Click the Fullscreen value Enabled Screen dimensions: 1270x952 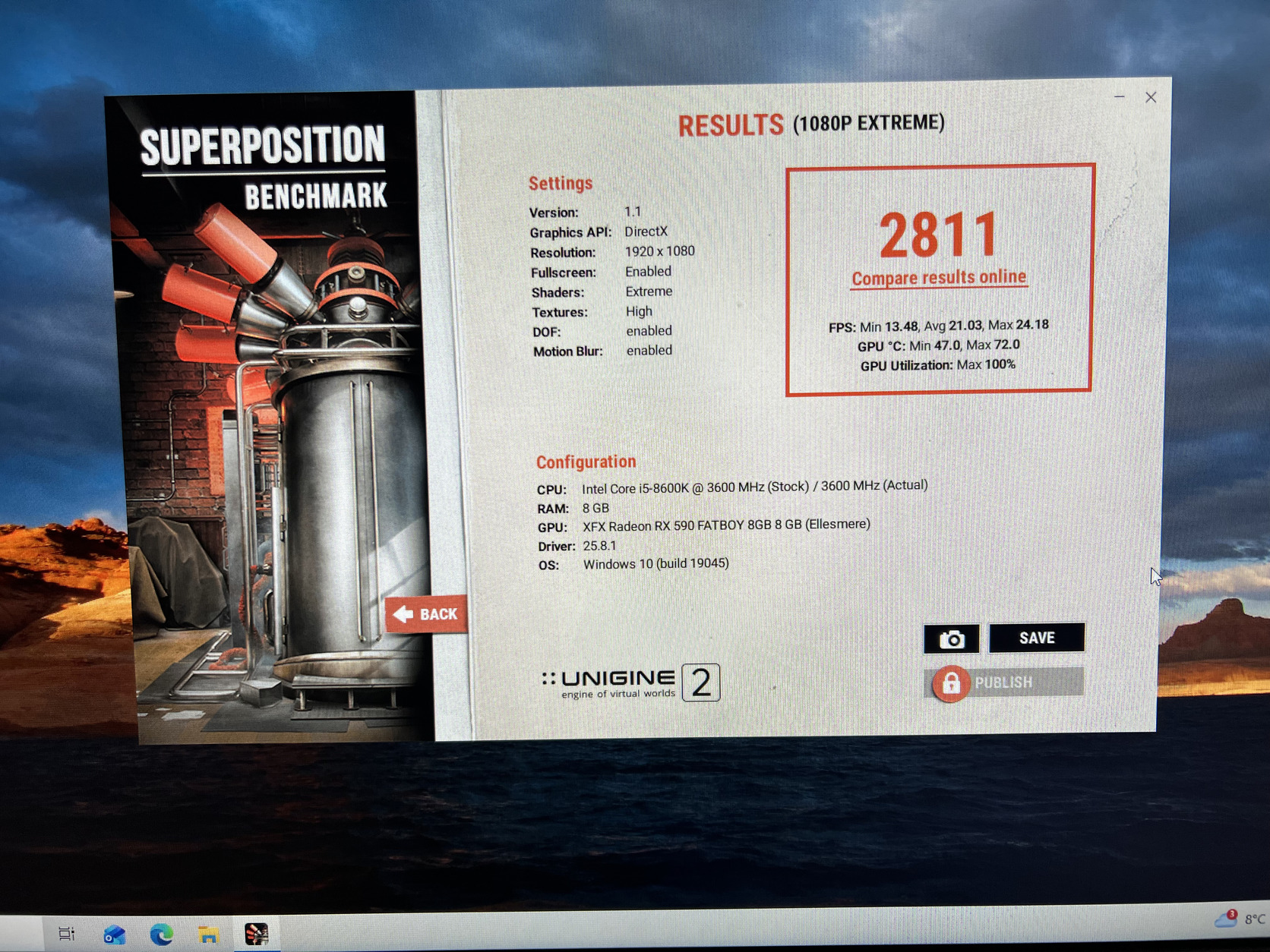649,271
